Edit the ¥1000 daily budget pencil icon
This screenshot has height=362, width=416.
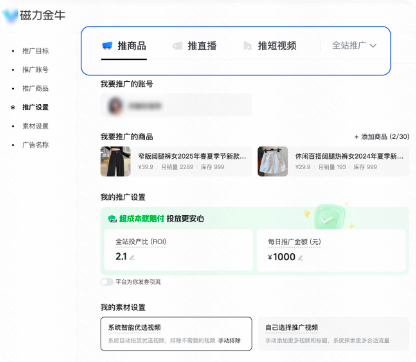coord(300,257)
